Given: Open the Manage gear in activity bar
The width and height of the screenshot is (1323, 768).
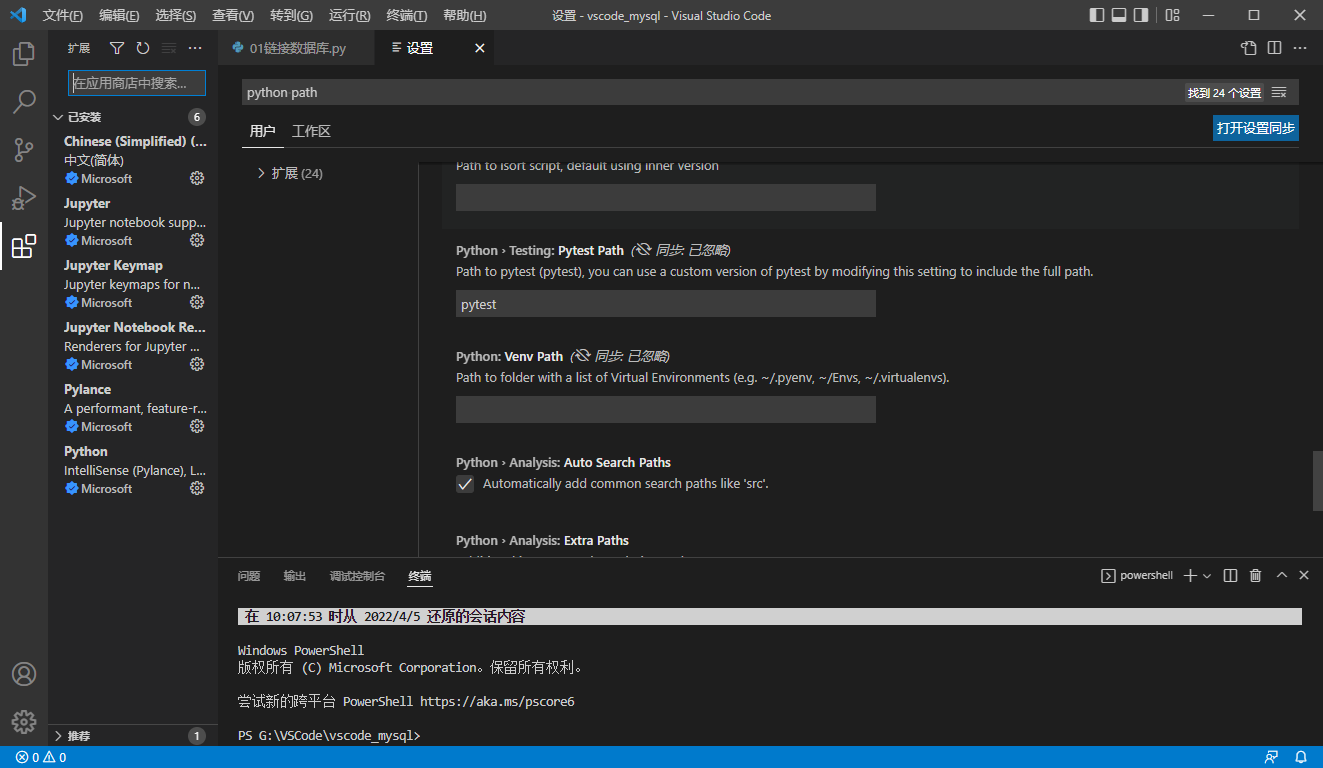Looking at the screenshot, I should 24,721.
